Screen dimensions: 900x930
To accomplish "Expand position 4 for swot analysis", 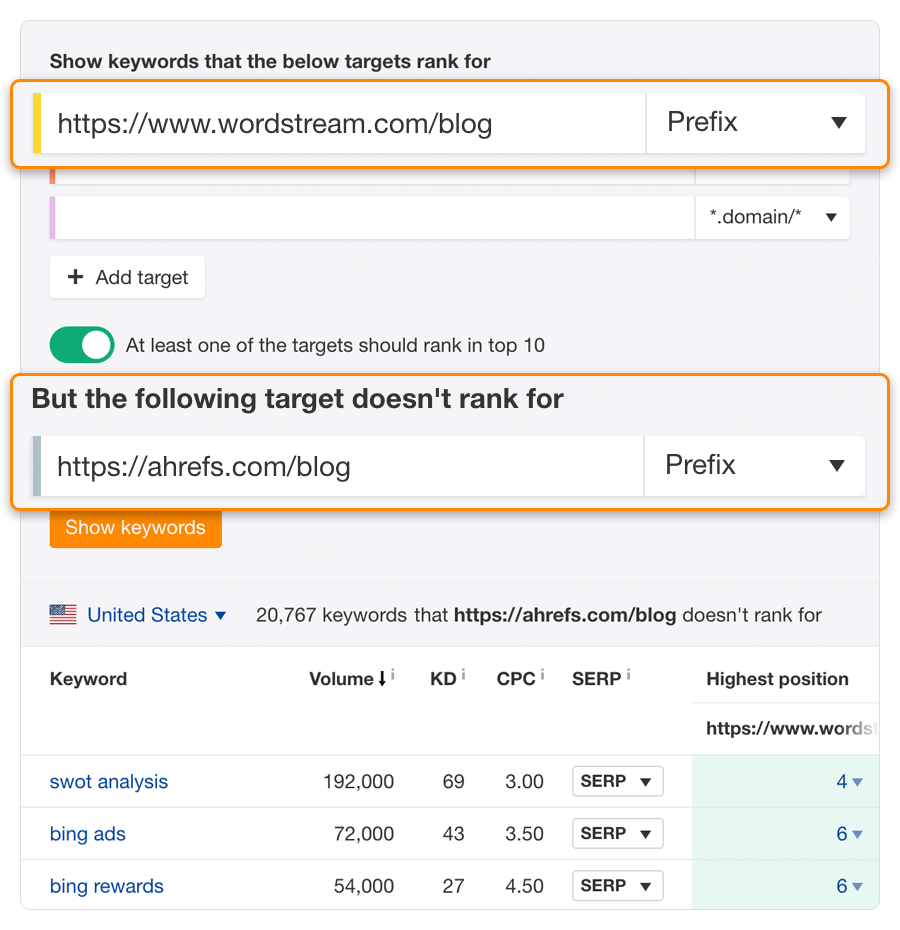I will tap(849, 782).
